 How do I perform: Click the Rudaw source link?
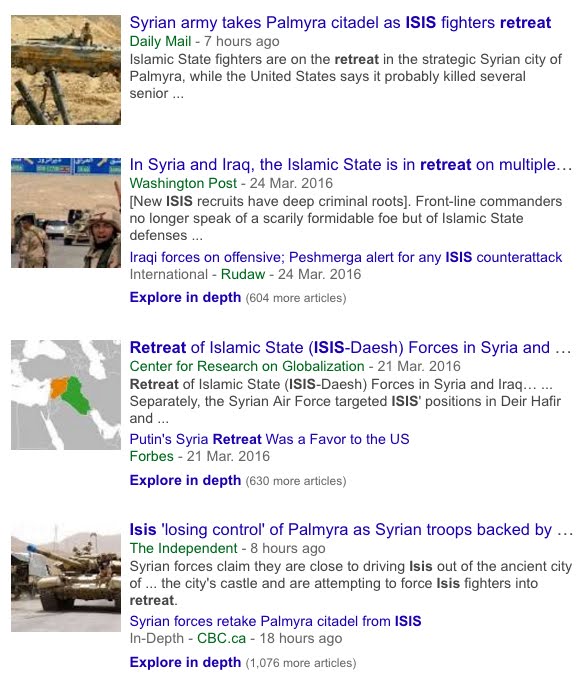coord(243,274)
